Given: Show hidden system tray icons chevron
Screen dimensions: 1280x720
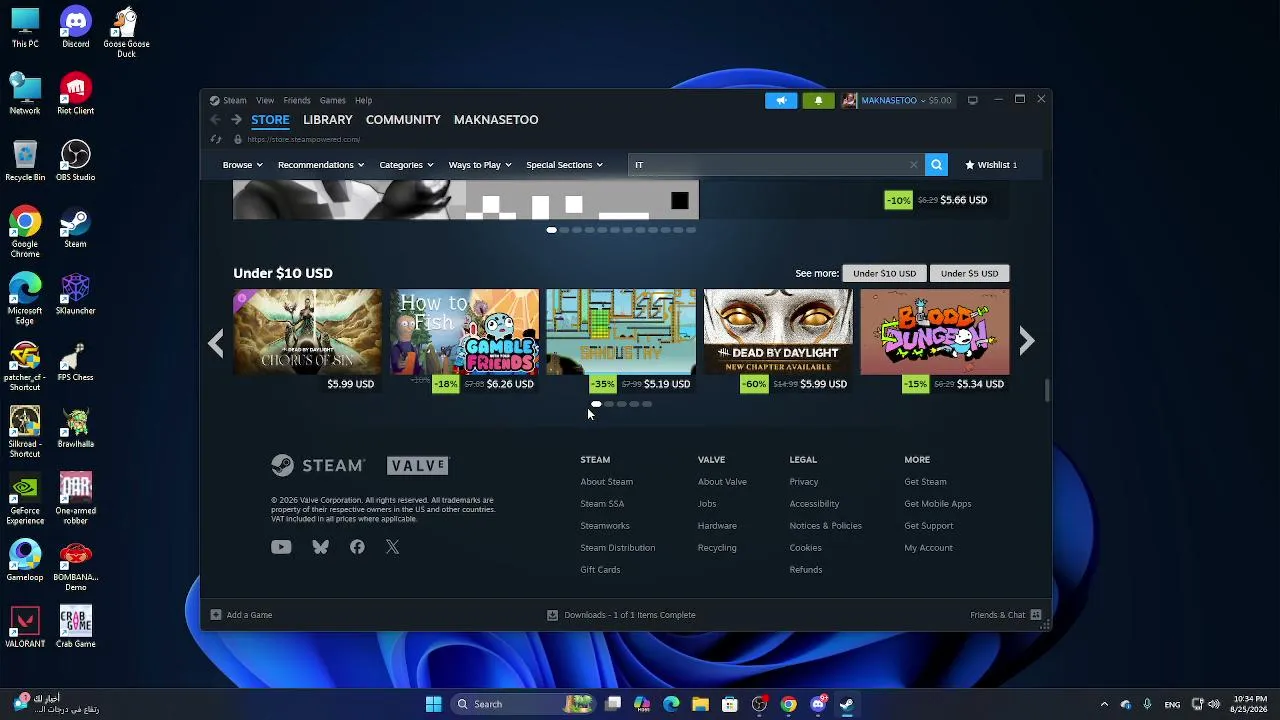Looking at the screenshot, I should [x=1104, y=704].
